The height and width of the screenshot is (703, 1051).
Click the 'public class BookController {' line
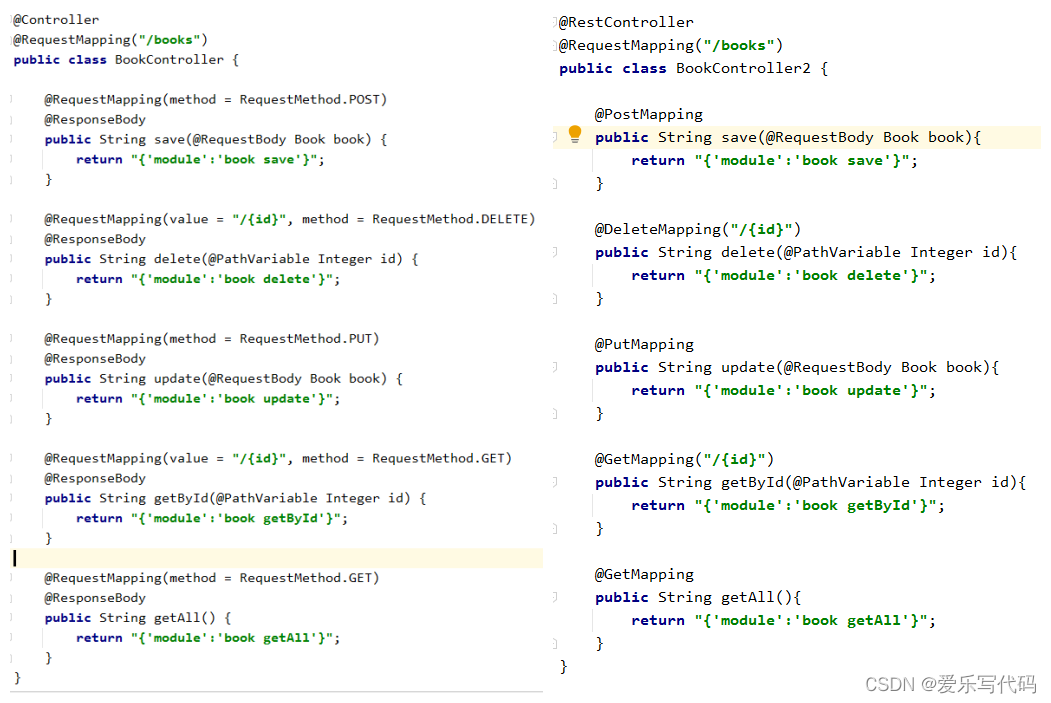click(x=126, y=60)
